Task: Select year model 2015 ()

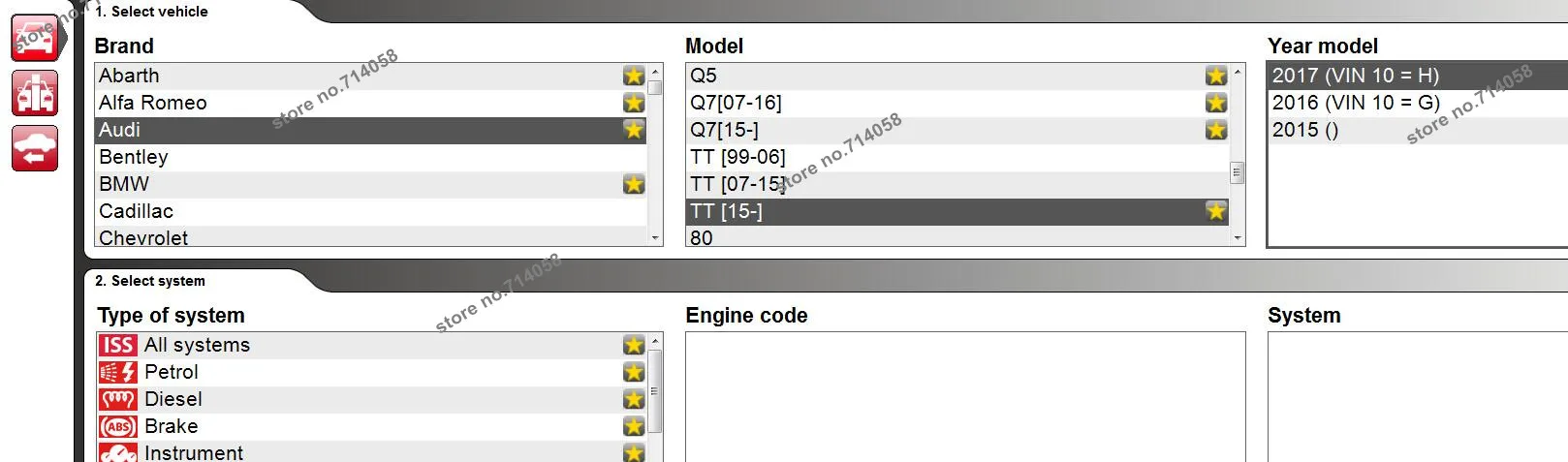Action: point(1418,130)
